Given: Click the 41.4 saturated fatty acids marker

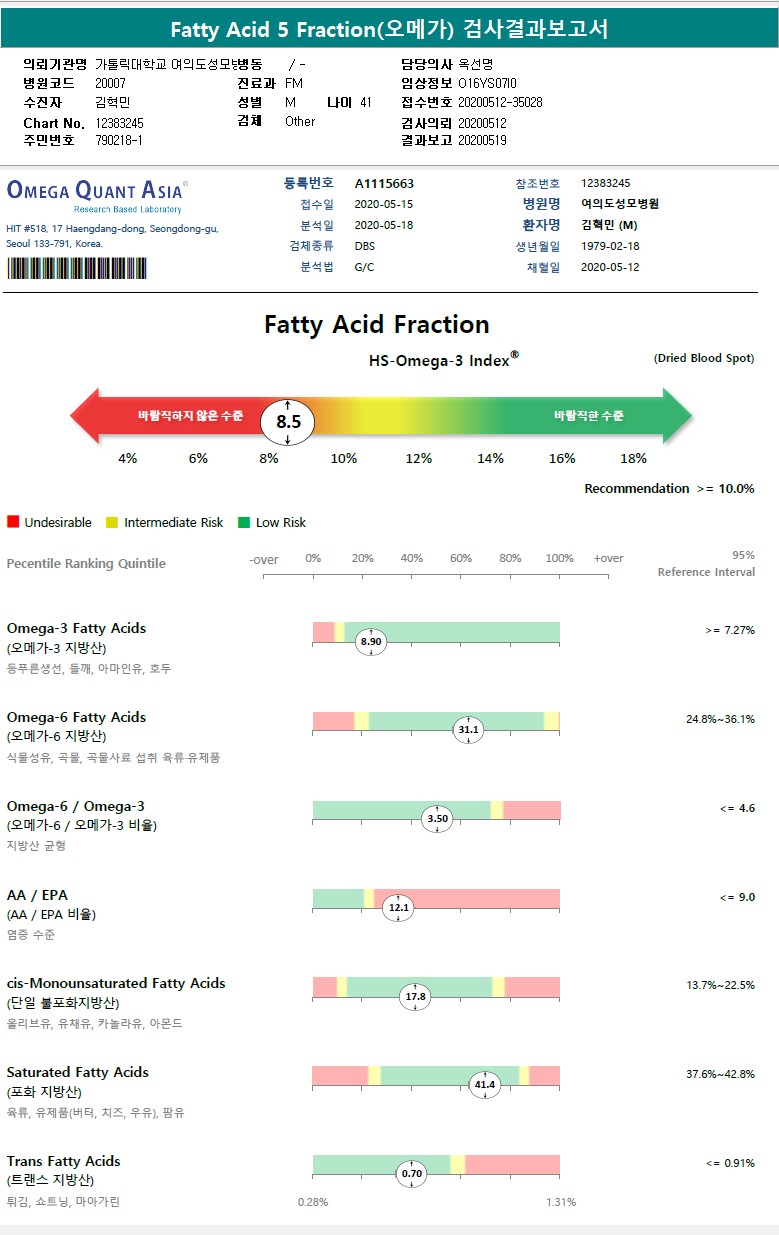Looking at the screenshot, I should pyautogui.click(x=485, y=1084).
